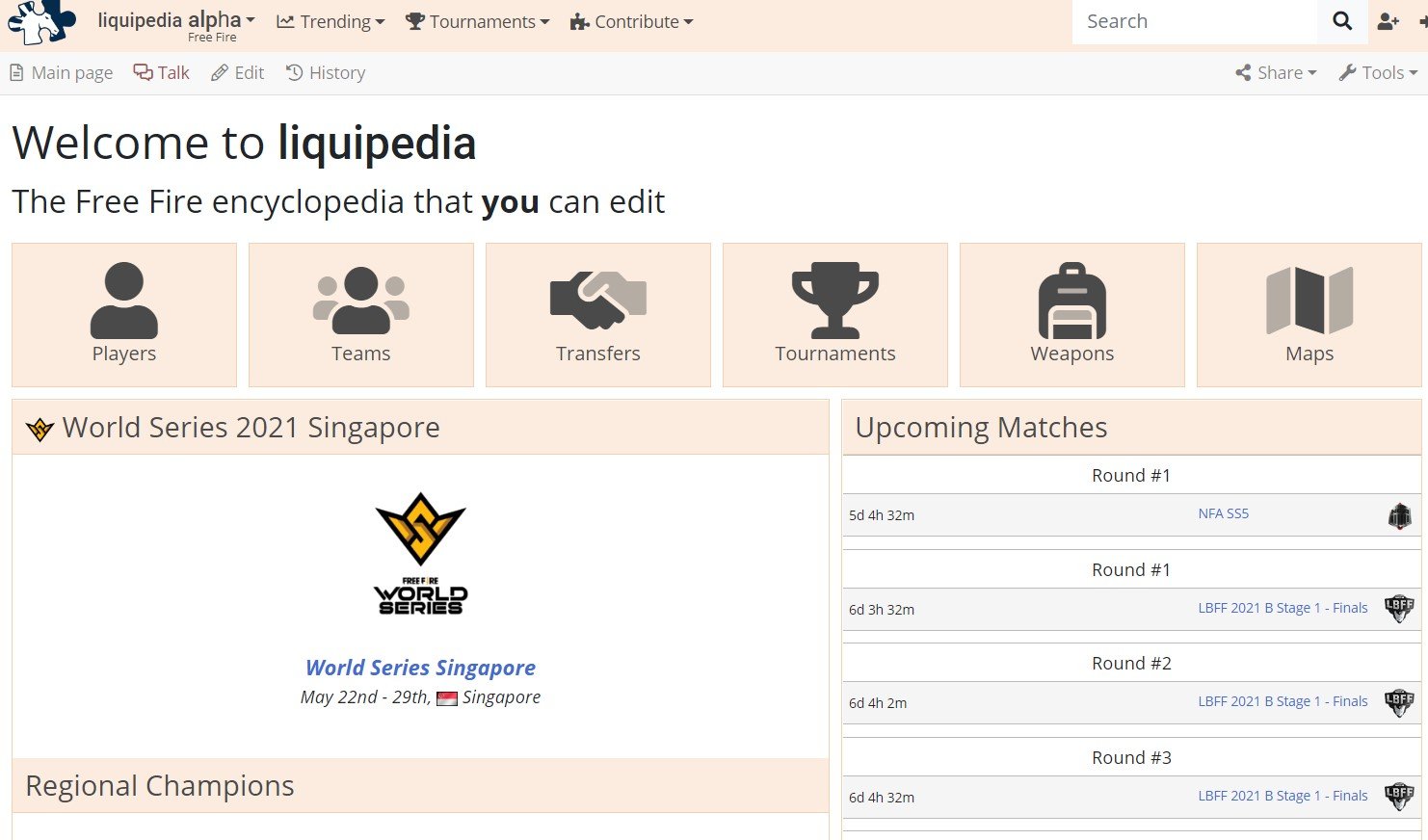1428x840 pixels.
Task: Open the Transfers handshake card
Action: tap(598, 315)
